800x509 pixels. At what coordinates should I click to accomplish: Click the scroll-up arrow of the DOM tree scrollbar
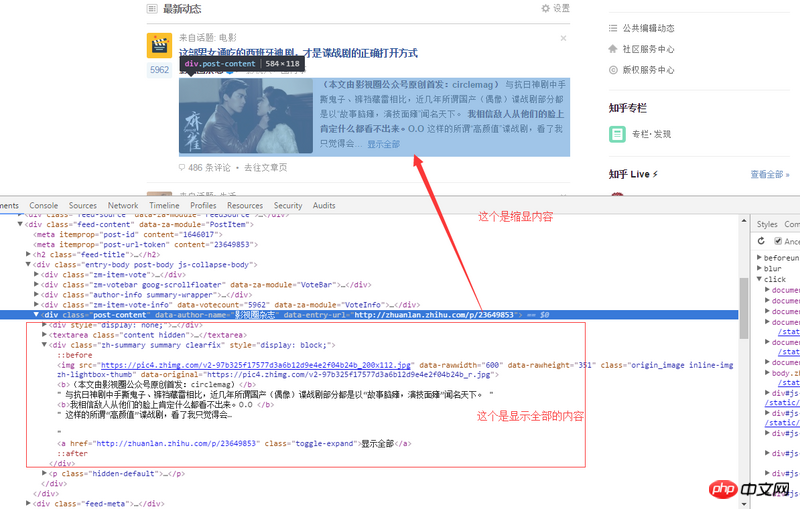[x=744, y=220]
